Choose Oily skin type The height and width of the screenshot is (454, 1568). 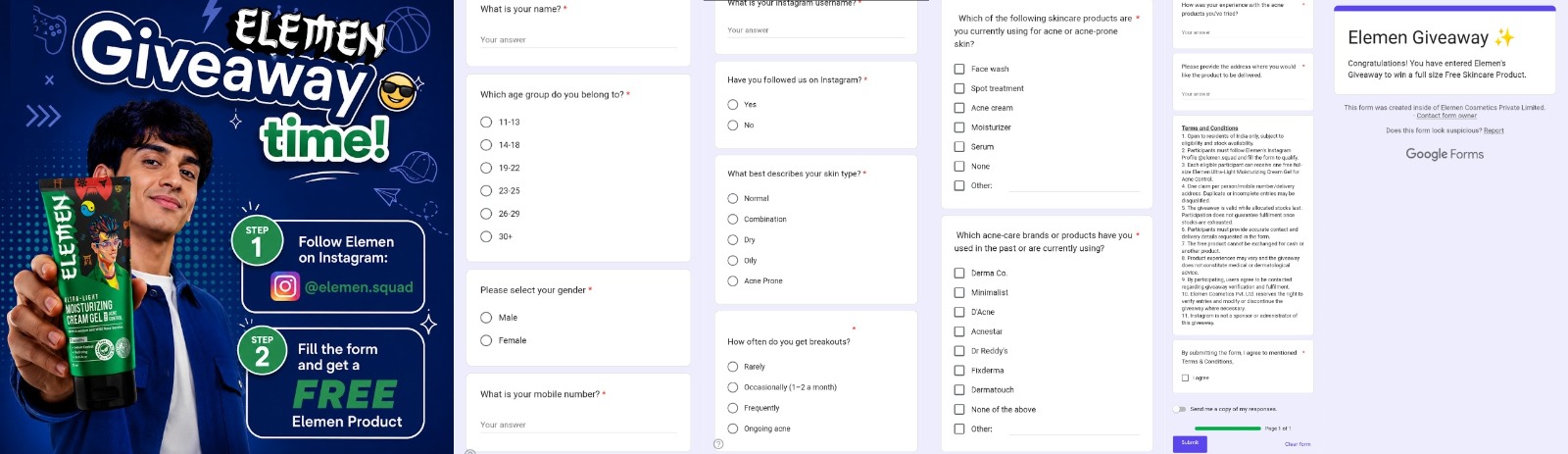(x=732, y=261)
